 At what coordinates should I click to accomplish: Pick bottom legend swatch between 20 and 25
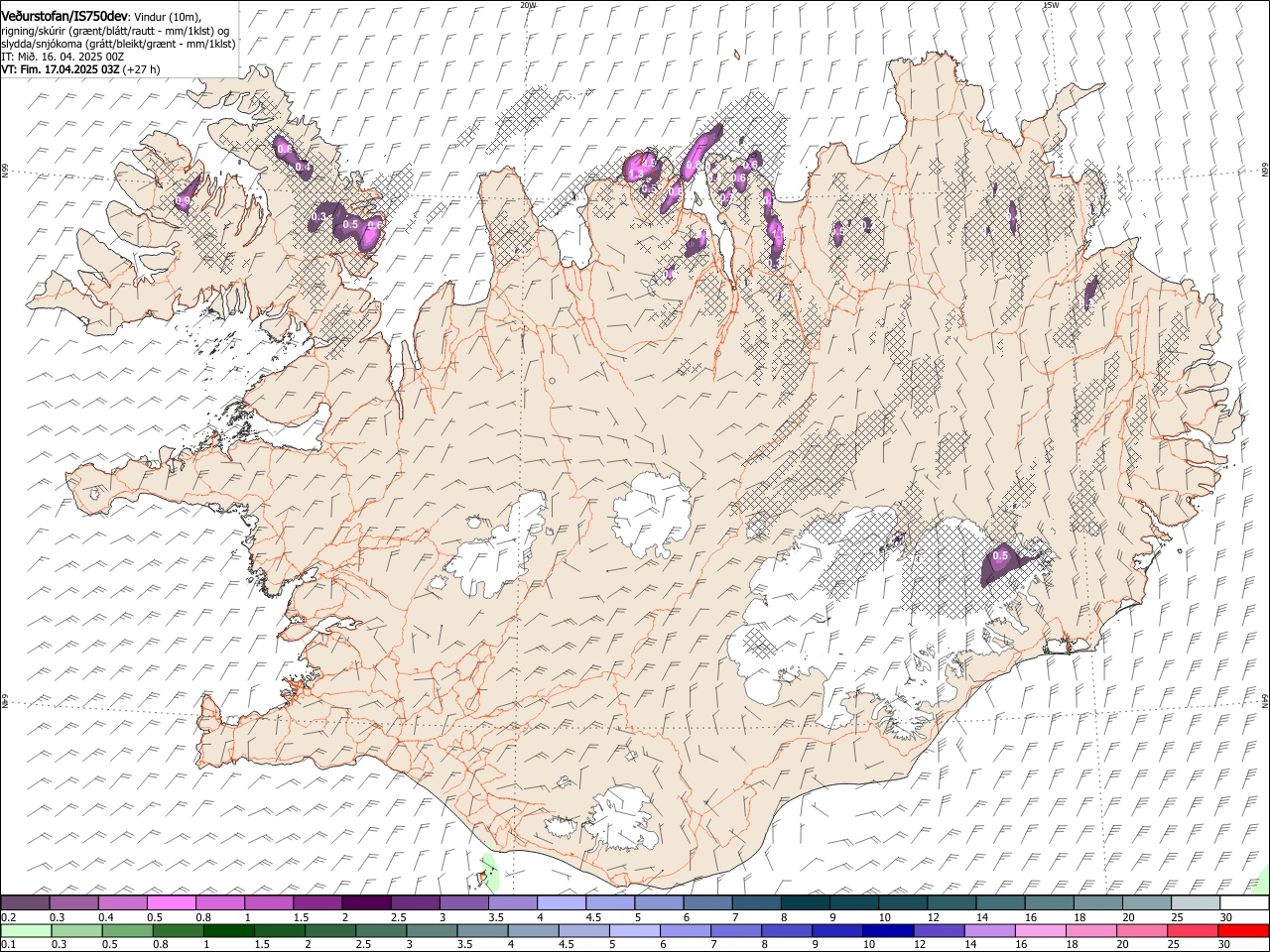pyautogui.click(x=1142, y=930)
